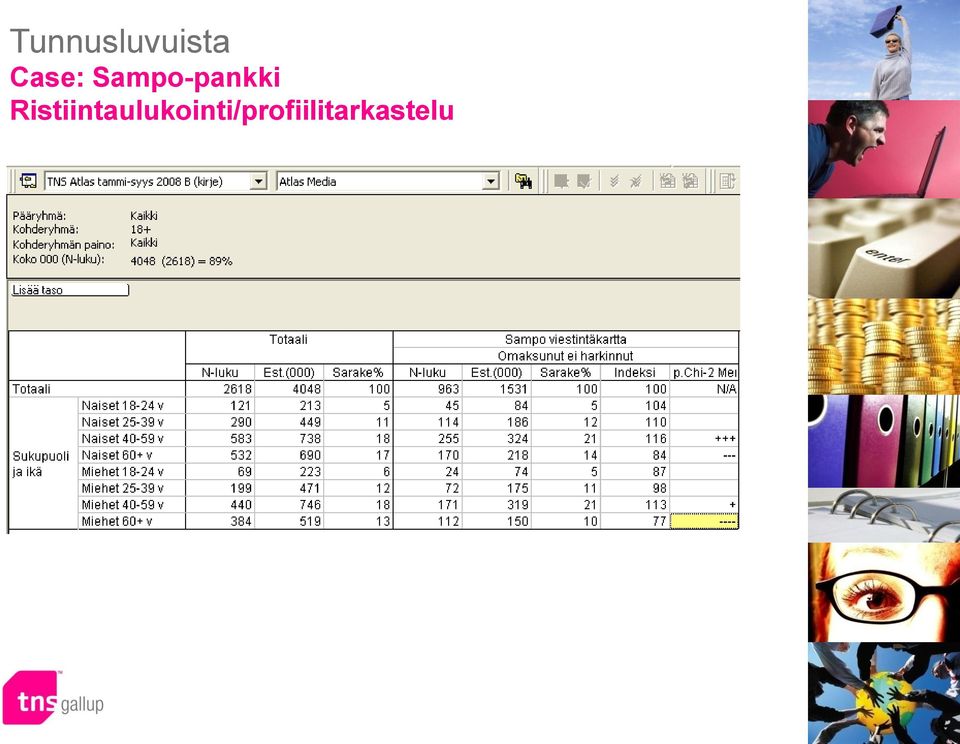Click index value 116 for Naiset 40-59 v
The height and width of the screenshot is (744, 960).
click(656, 438)
